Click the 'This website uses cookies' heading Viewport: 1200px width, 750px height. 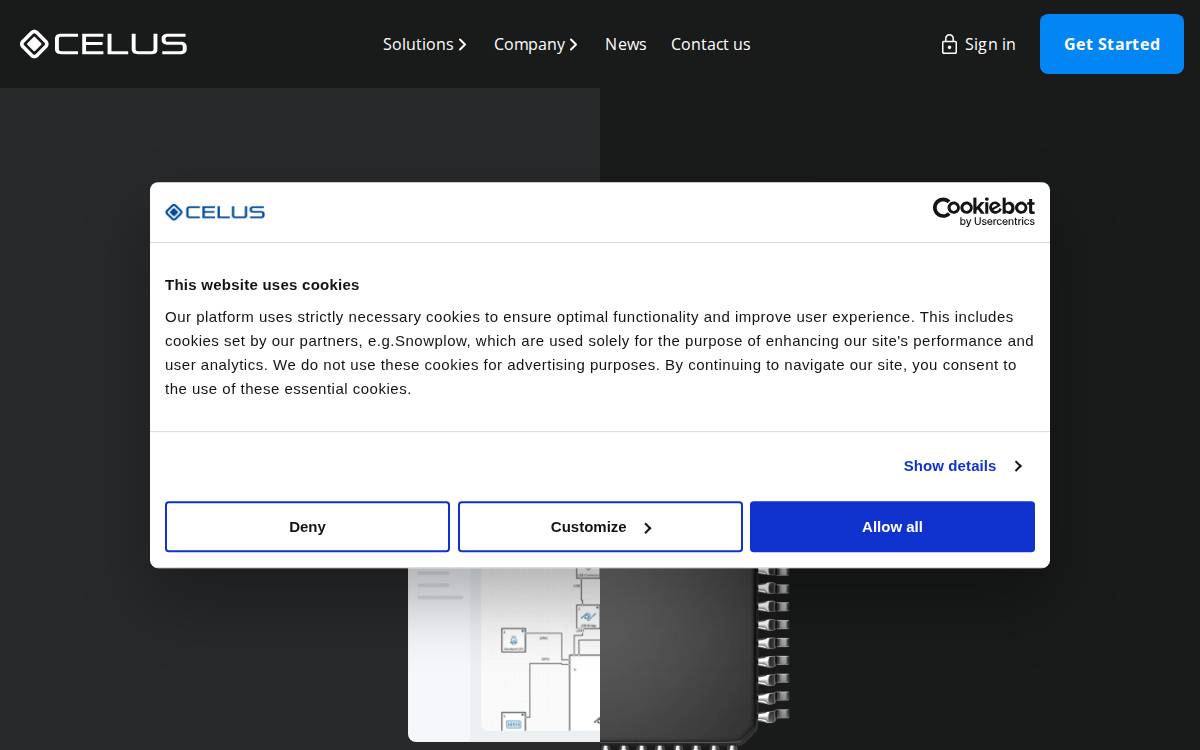[262, 285]
